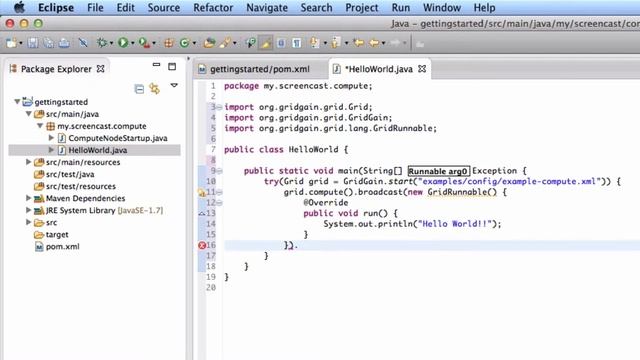
Task: Click the quick-fix warning marker on line 11
Action: click(x=202, y=192)
